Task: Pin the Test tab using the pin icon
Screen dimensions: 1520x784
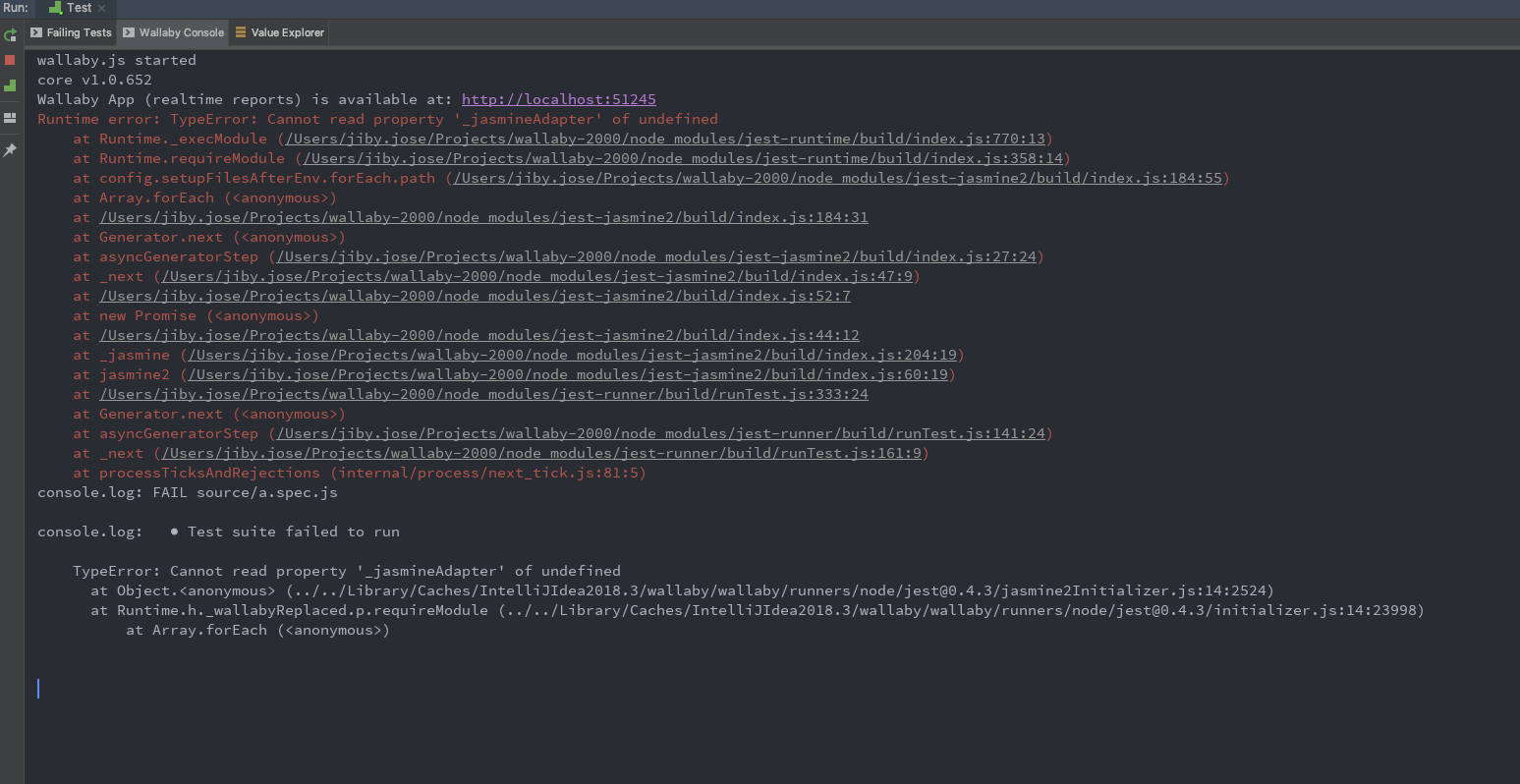Action: [10, 150]
